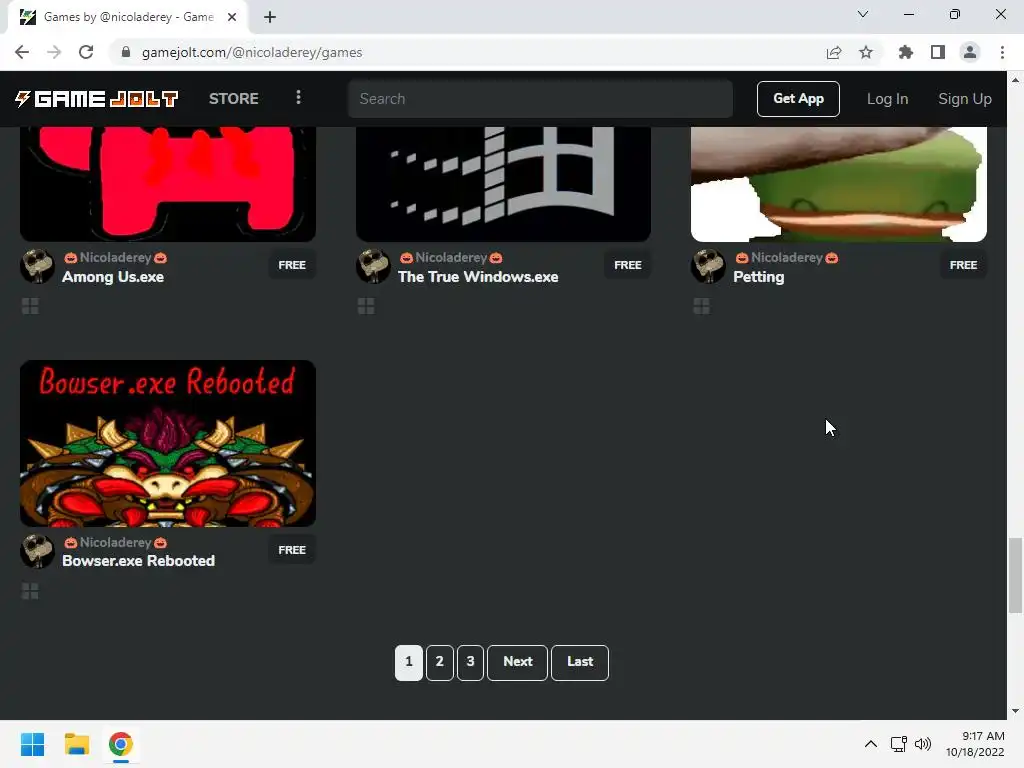This screenshot has width=1024, height=768.
Task: Open a new browser tab
Action: (x=270, y=17)
